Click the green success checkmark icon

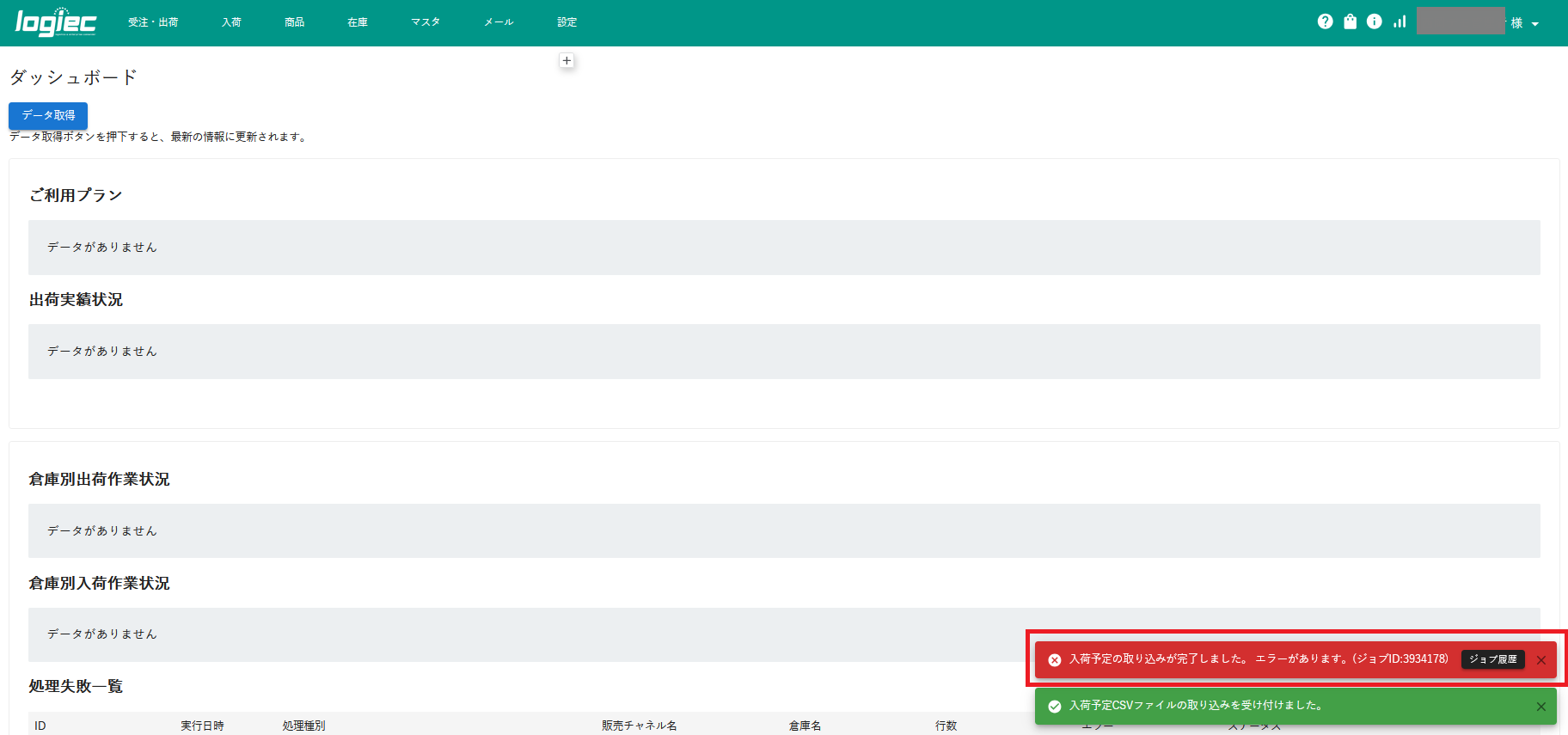tap(1054, 707)
